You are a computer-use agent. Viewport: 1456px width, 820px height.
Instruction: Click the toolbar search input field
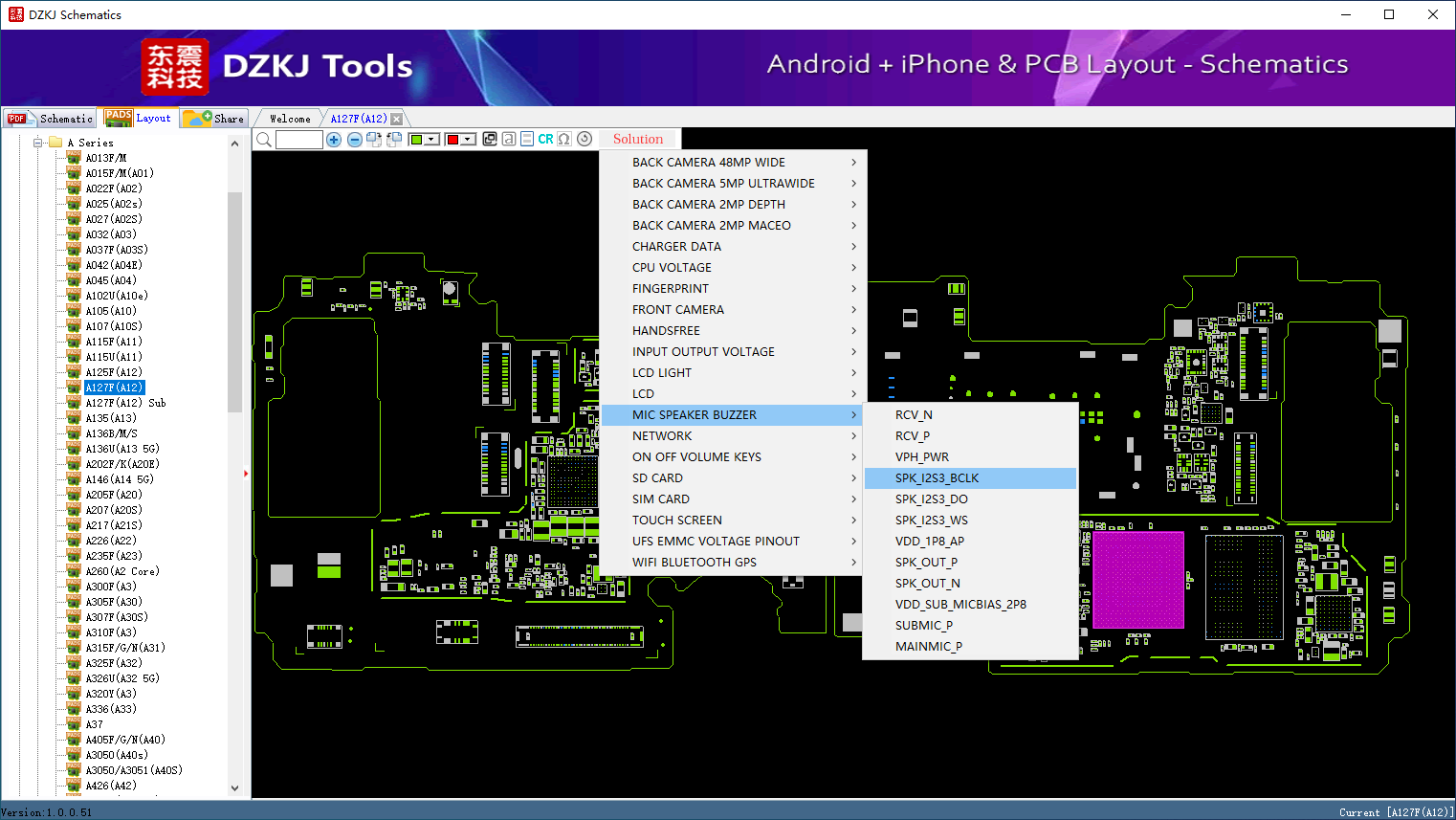tap(299, 140)
